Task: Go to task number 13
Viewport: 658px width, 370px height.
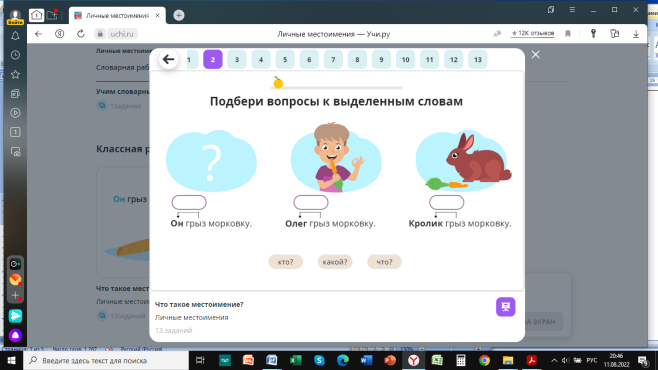Action: pyautogui.click(x=478, y=60)
